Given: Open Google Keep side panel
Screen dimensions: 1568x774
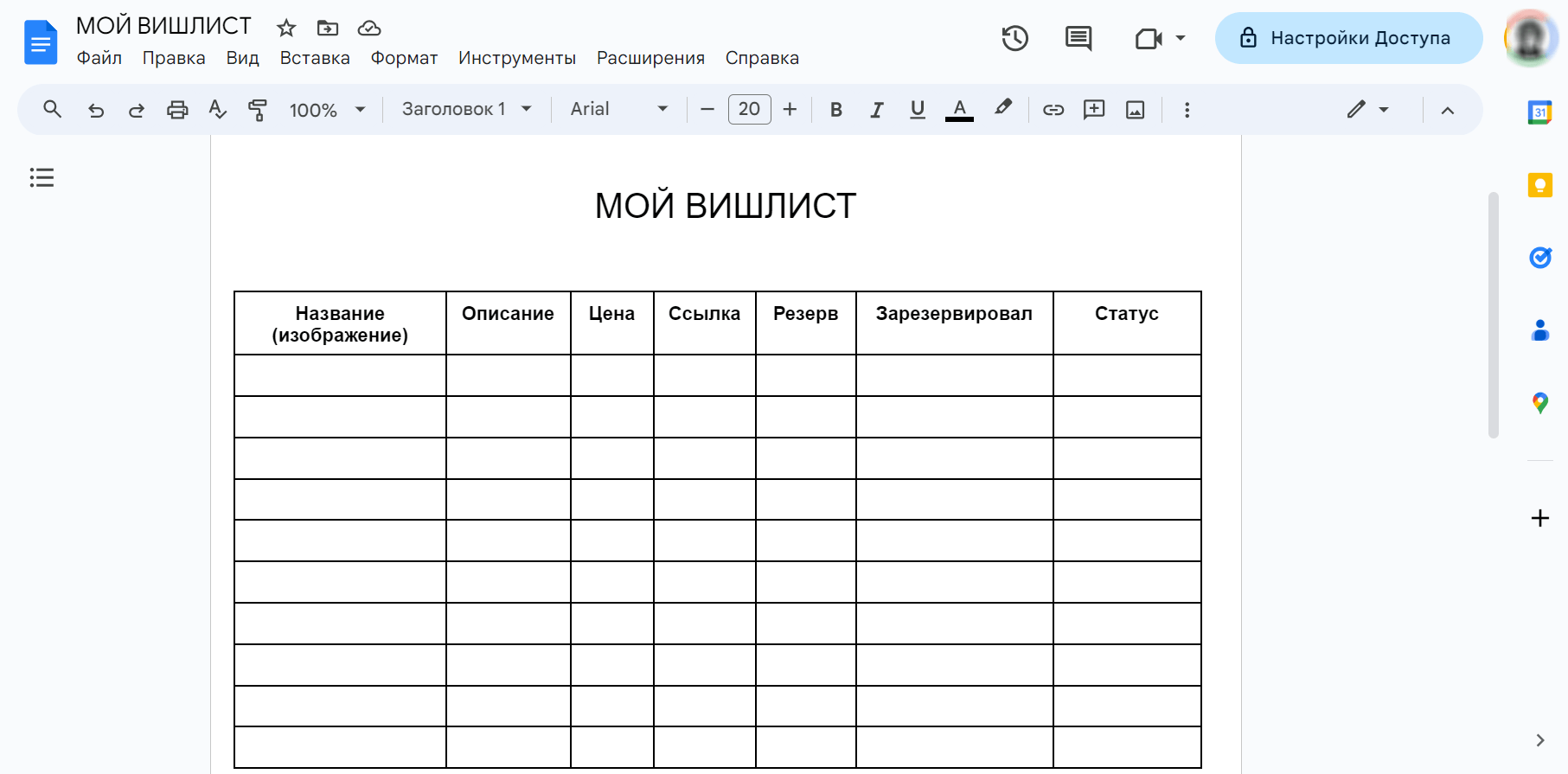Looking at the screenshot, I should coord(1540,185).
